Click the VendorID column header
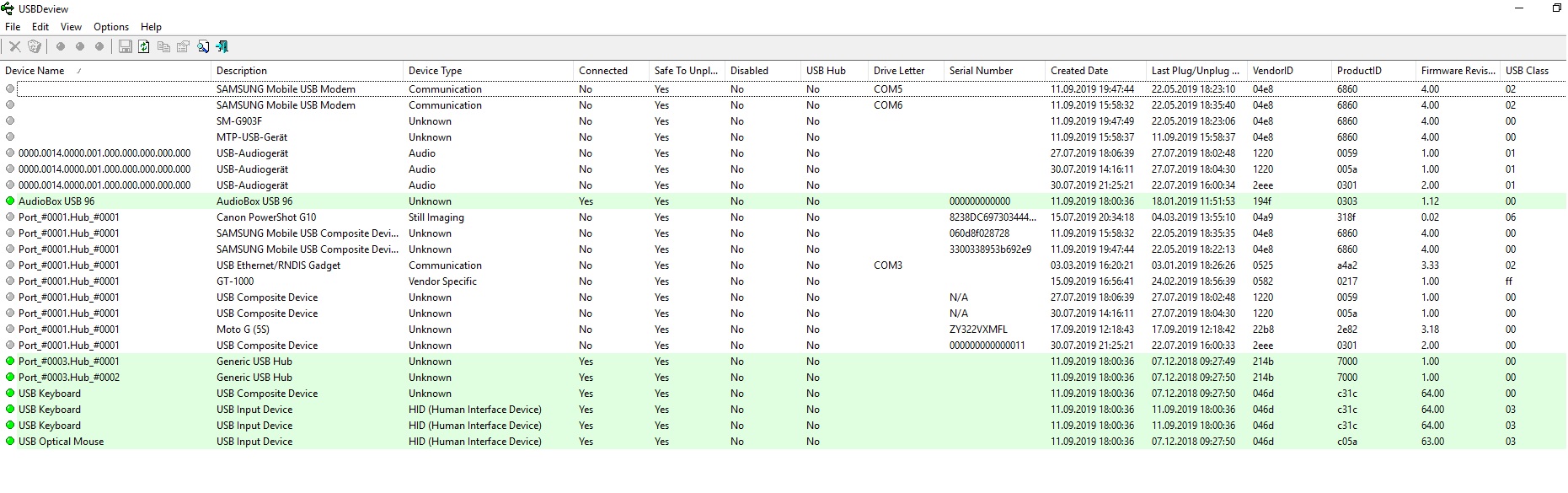Viewport: 1568px width, 493px height. (x=1272, y=71)
